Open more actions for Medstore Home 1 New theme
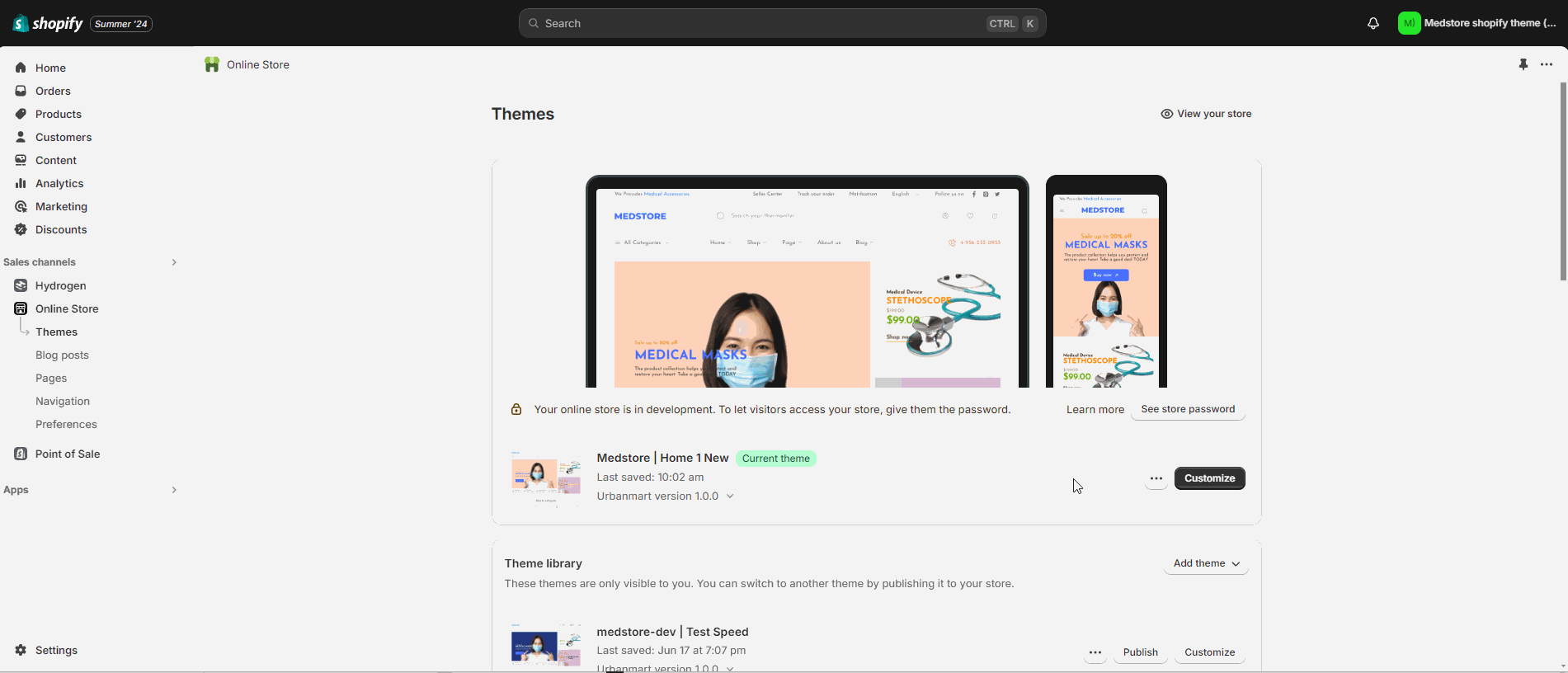Image resolution: width=1568 pixels, height=673 pixels. (x=1156, y=478)
